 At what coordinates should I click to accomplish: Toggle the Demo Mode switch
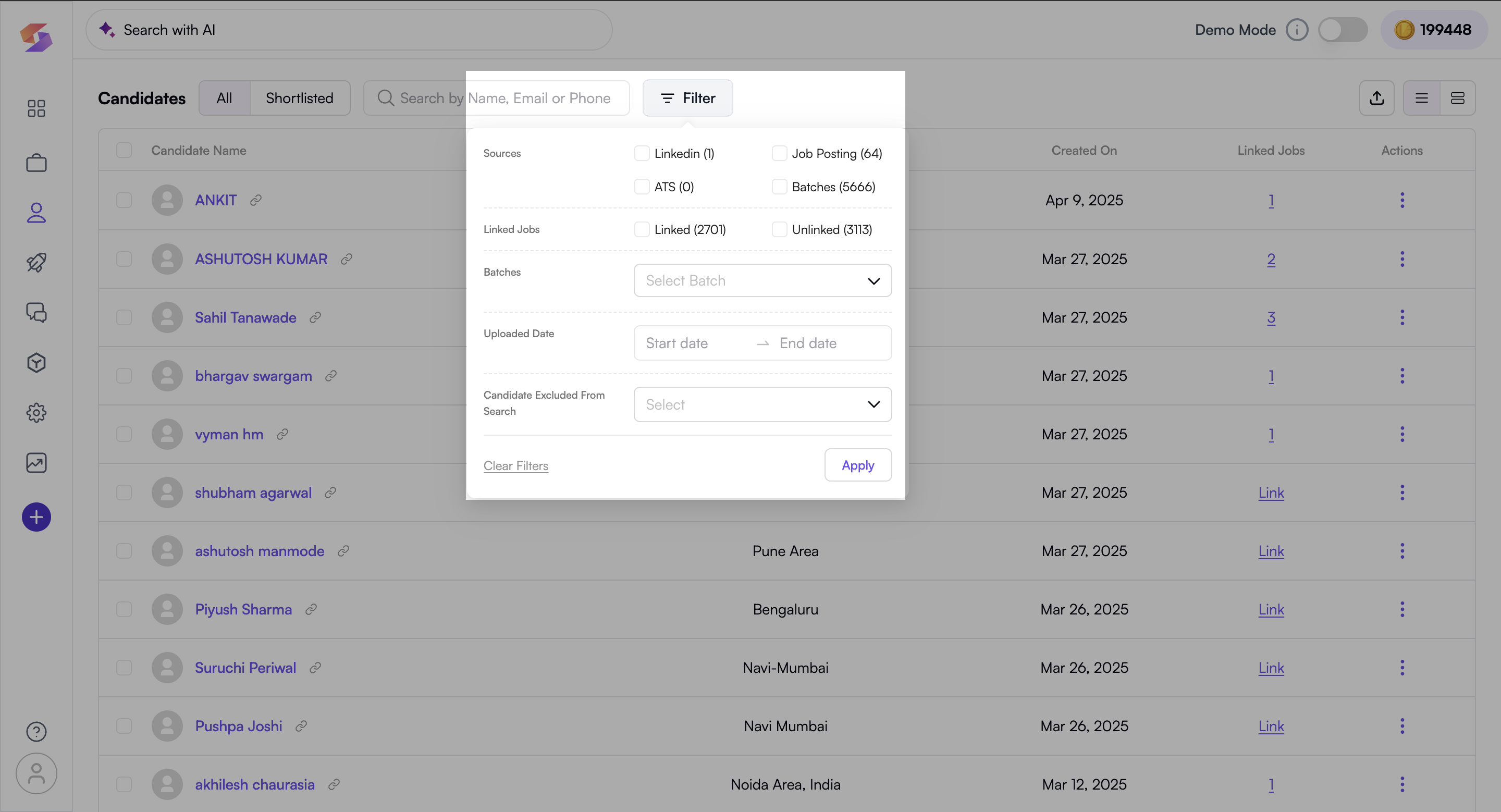click(1343, 30)
